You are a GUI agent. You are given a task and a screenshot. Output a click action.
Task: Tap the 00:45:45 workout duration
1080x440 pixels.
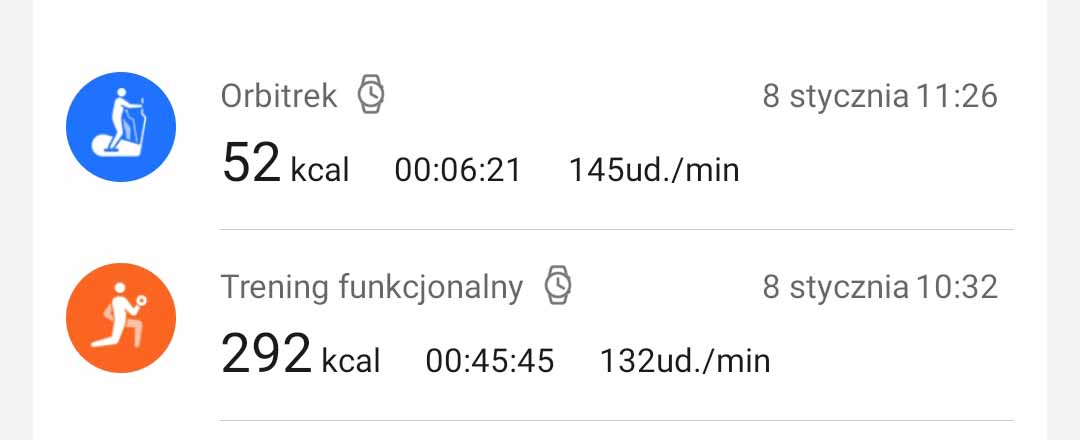click(x=490, y=361)
